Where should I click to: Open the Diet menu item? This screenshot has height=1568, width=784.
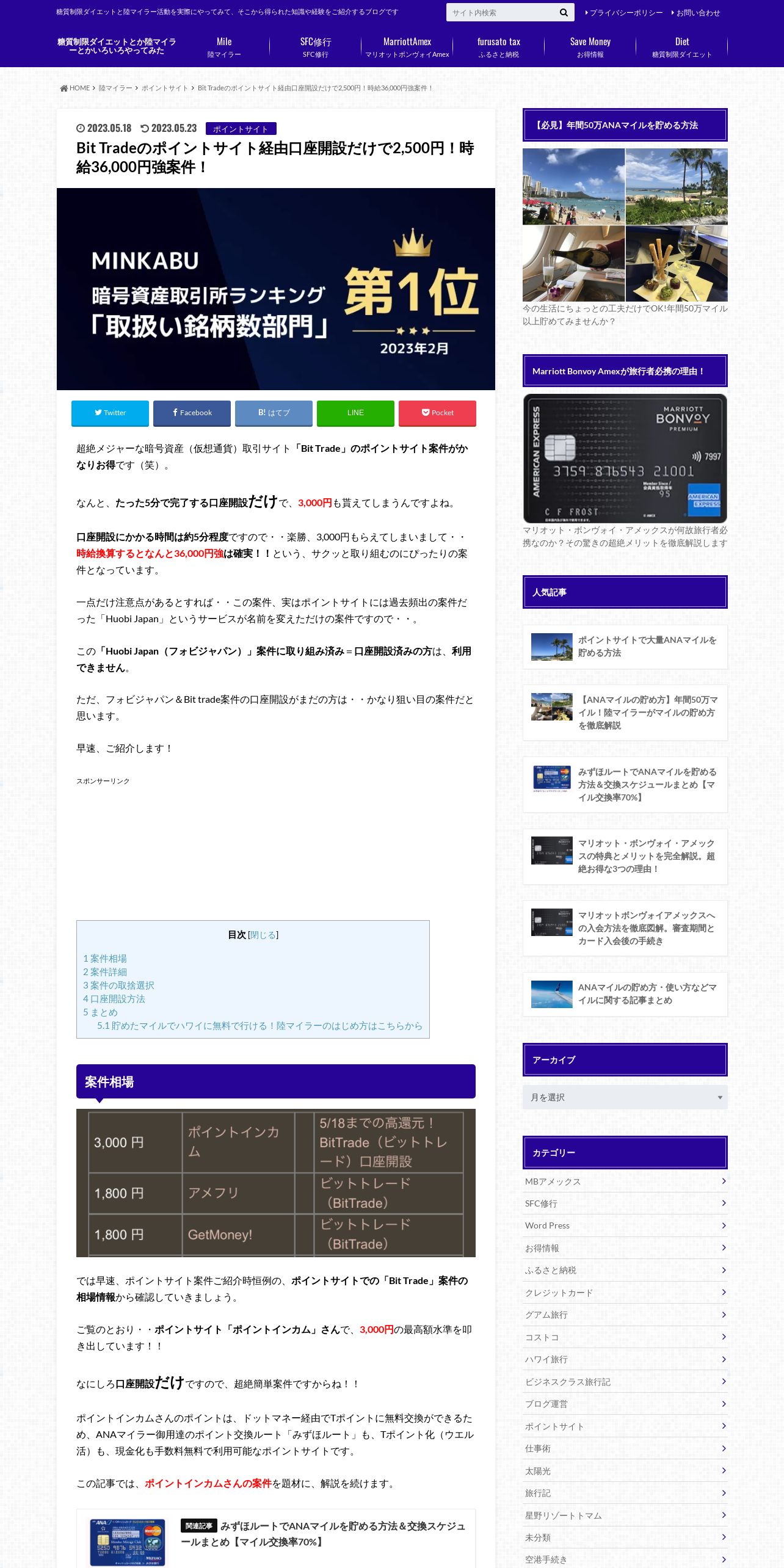[x=682, y=47]
